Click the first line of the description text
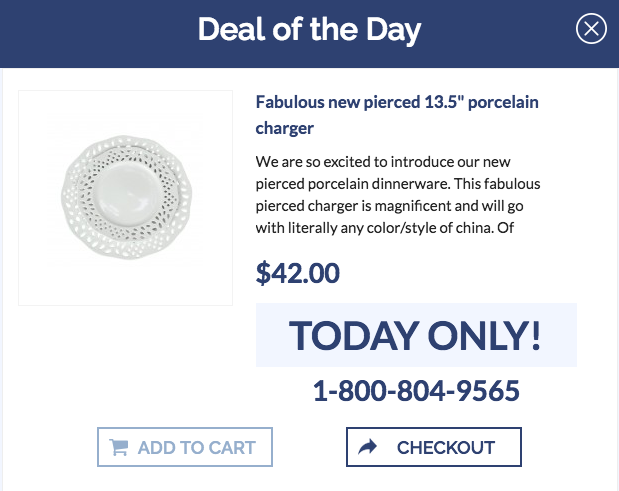The width and height of the screenshot is (619, 491). point(397,161)
